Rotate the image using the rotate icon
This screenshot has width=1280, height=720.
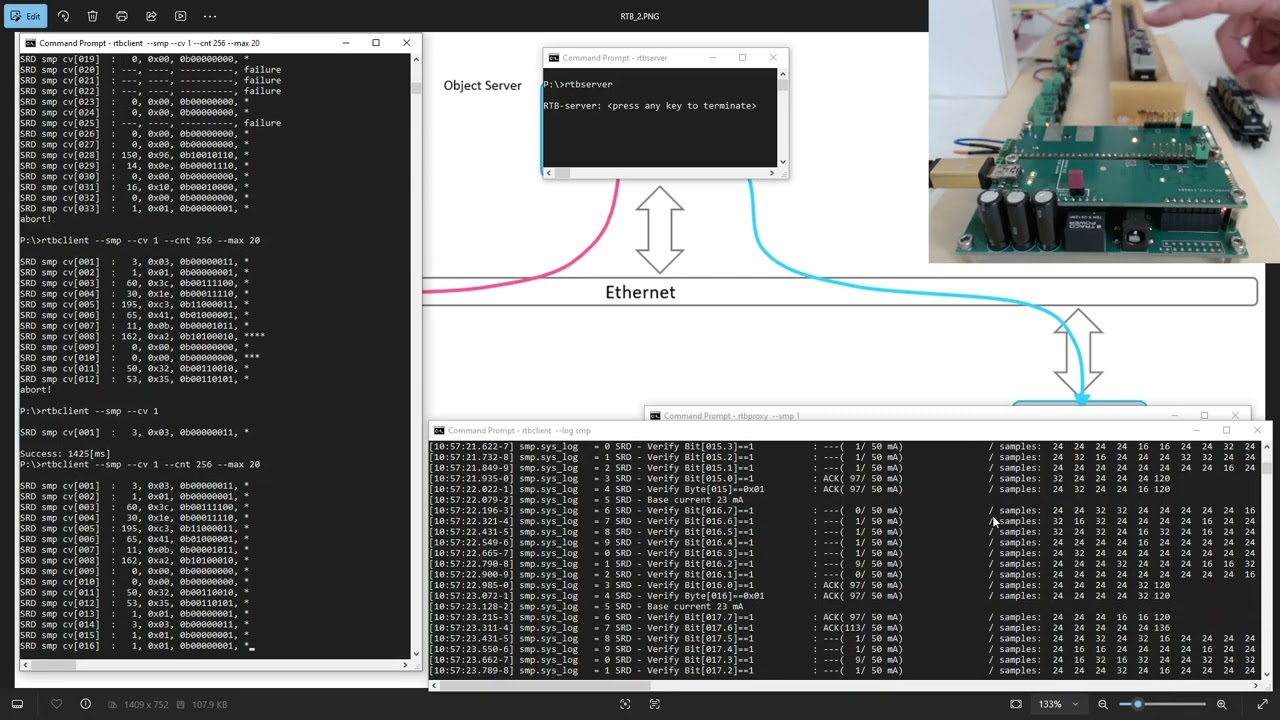tap(64, 16)
